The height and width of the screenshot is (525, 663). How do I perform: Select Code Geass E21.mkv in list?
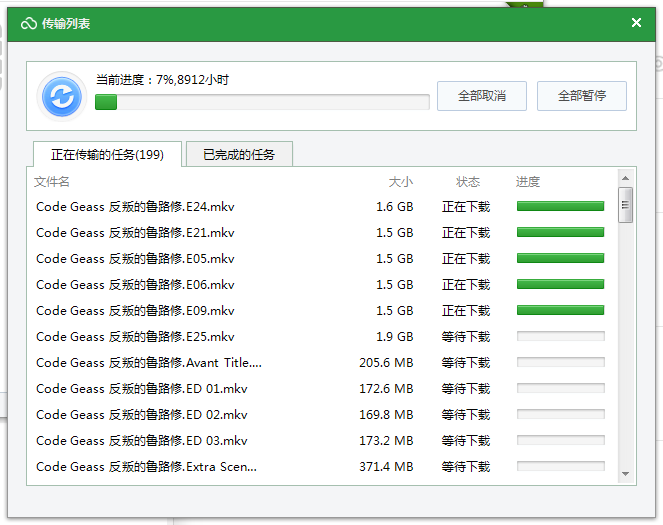tap(135, 233)
